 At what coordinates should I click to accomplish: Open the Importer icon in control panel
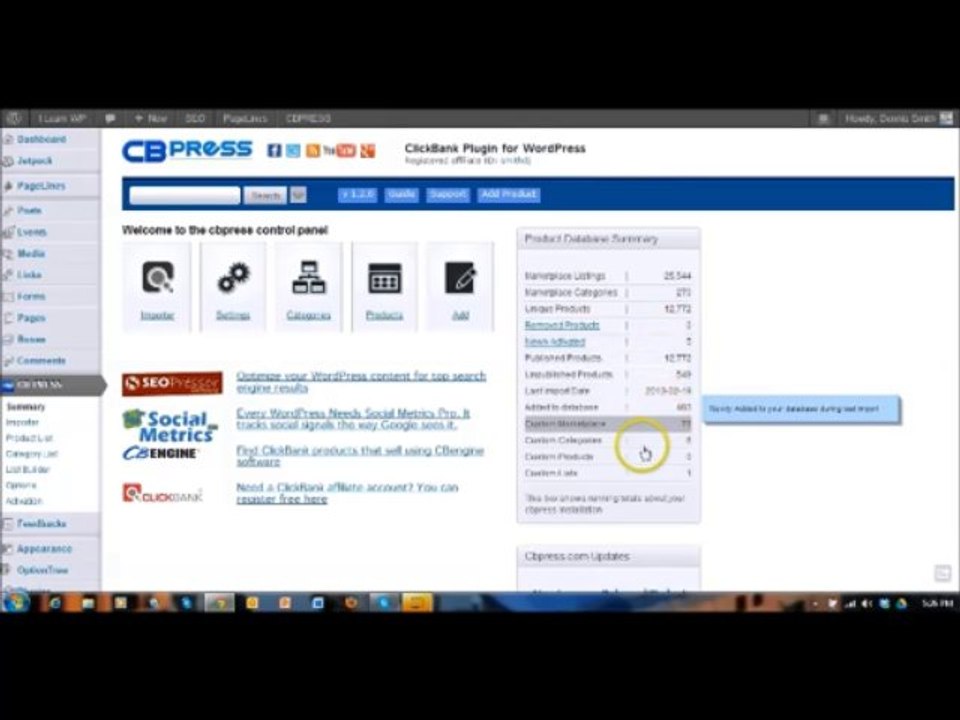pyautogui.click(x=157, y=277)
